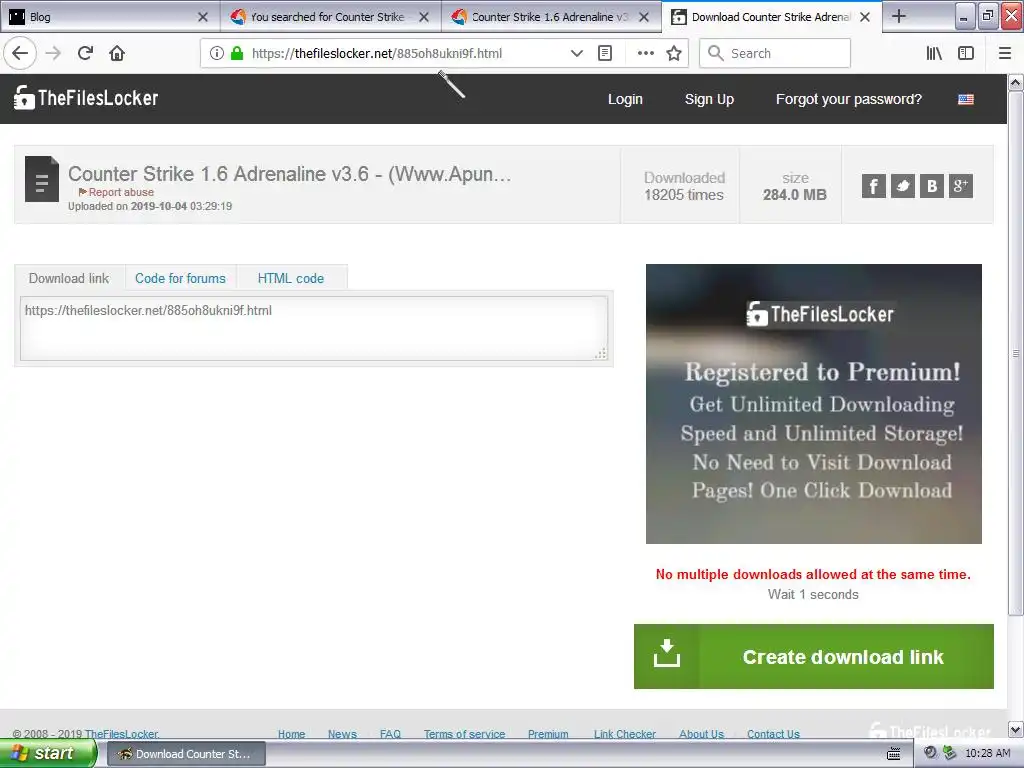Click the Download Counter St... taskbar button
The image size is (1024, 768).
point(186,754)
